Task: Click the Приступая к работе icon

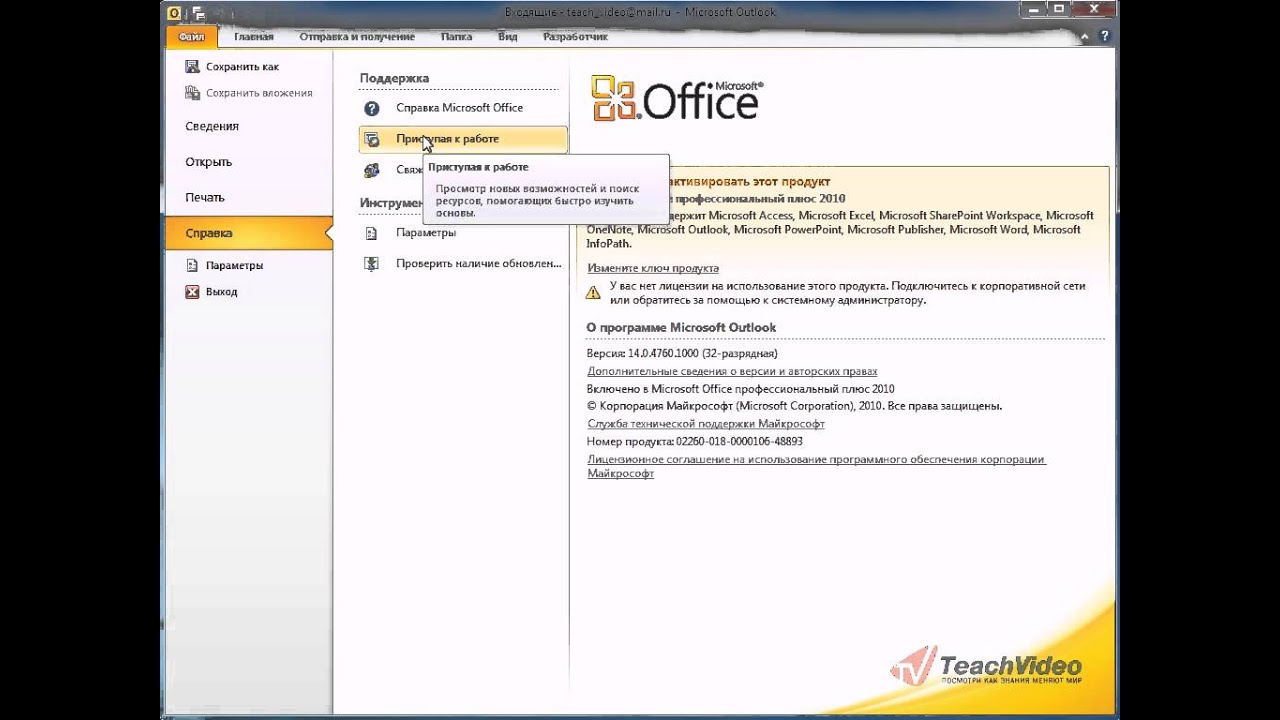Action: pos(372,139)
